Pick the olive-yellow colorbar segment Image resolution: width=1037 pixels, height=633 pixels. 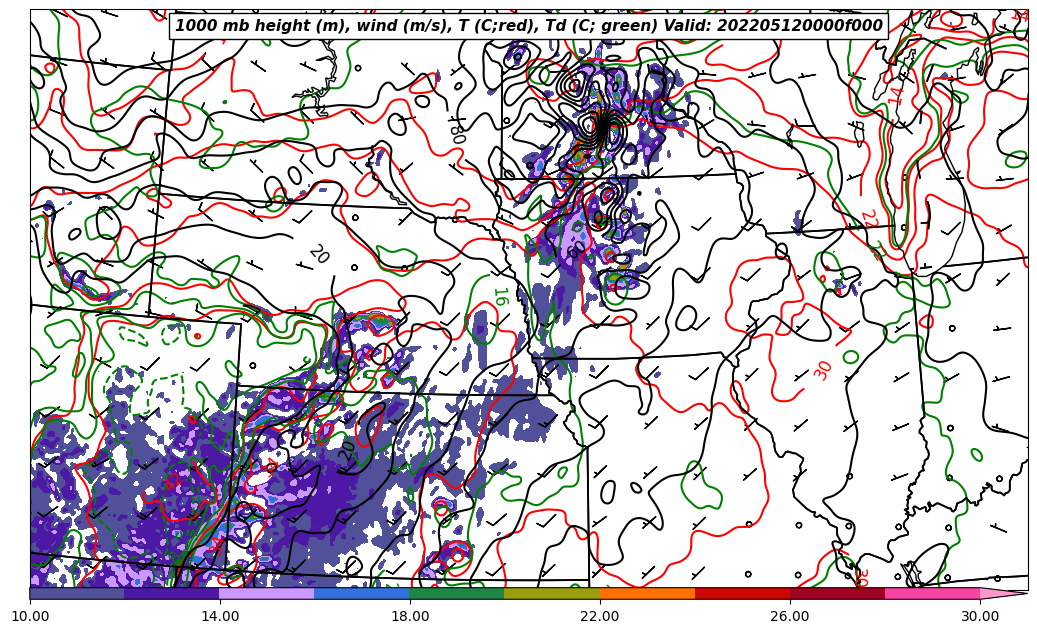pyautogui.click(x=551, y=593)
